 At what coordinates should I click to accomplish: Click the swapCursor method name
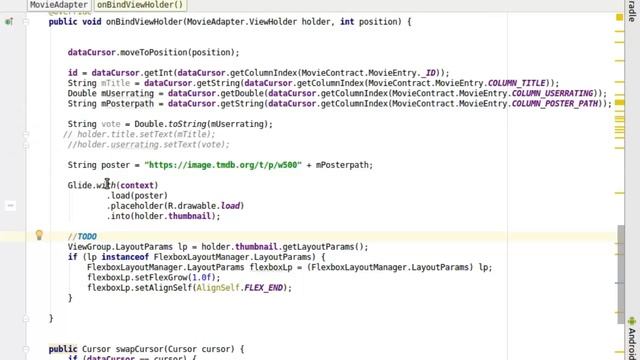tap(139, 349)
